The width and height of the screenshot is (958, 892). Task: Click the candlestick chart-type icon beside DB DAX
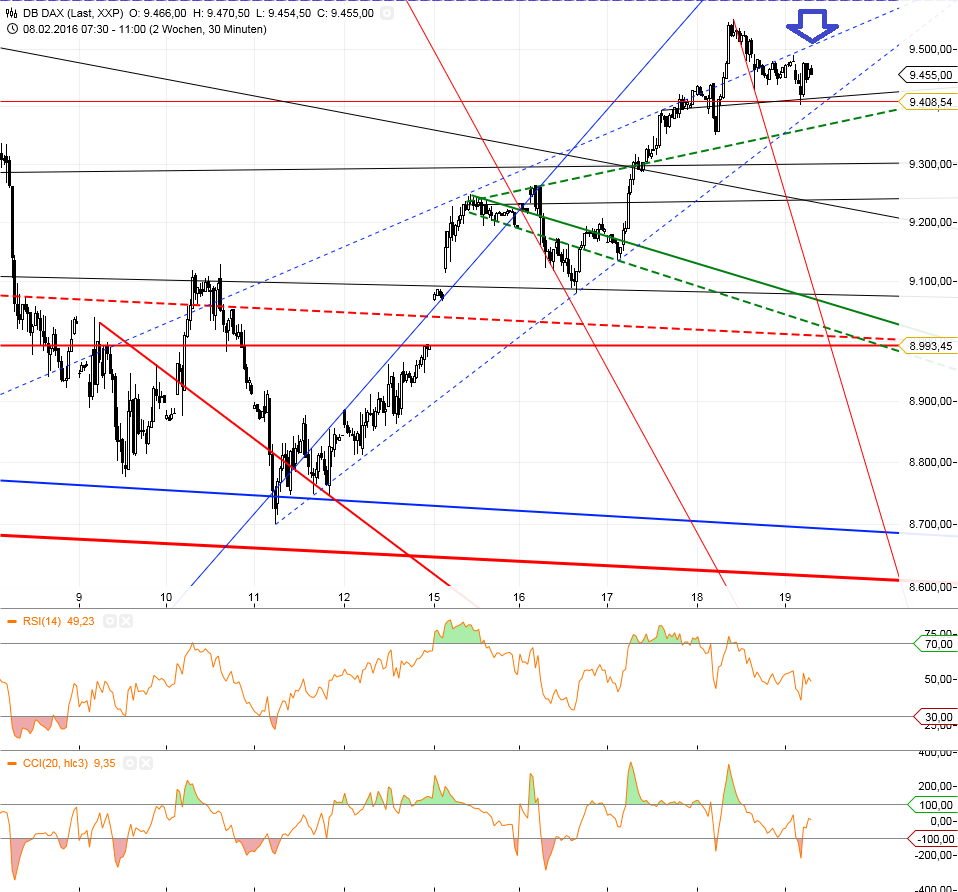click(x=12, y=13)
